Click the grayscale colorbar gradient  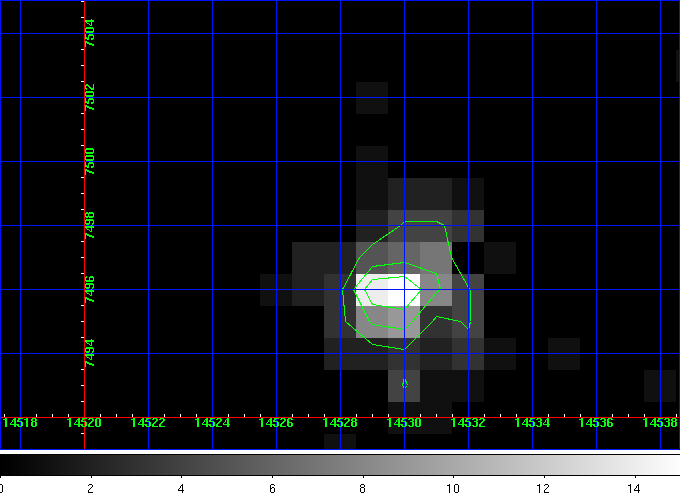click(340, 465)
